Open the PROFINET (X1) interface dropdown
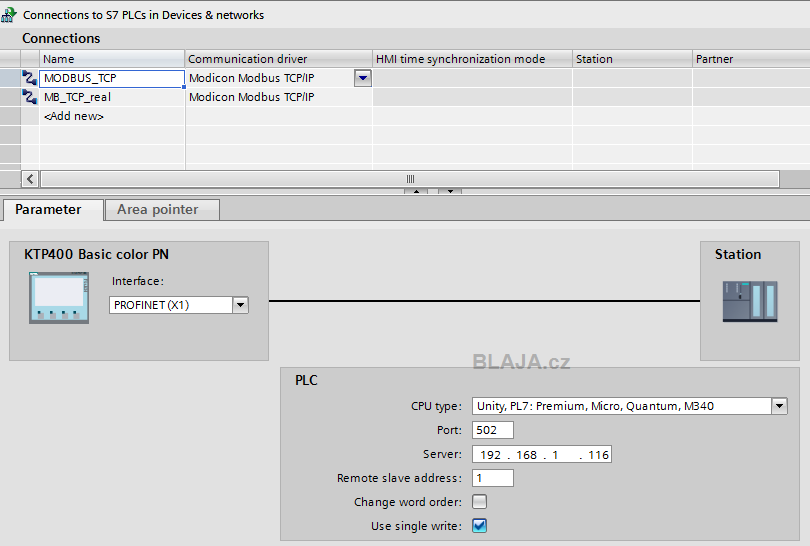The height and width of the screenshot is (546, 810). pyautogui.click(x=240, y=305)
